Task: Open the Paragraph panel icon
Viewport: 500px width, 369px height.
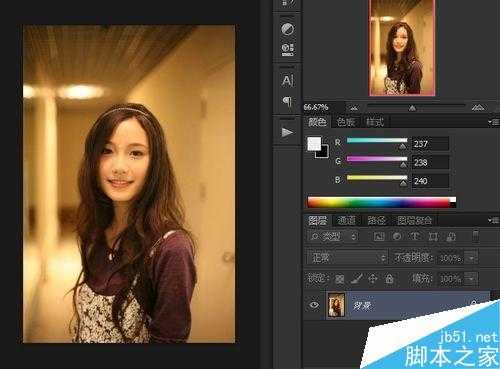Action: [x=287, y=101]
